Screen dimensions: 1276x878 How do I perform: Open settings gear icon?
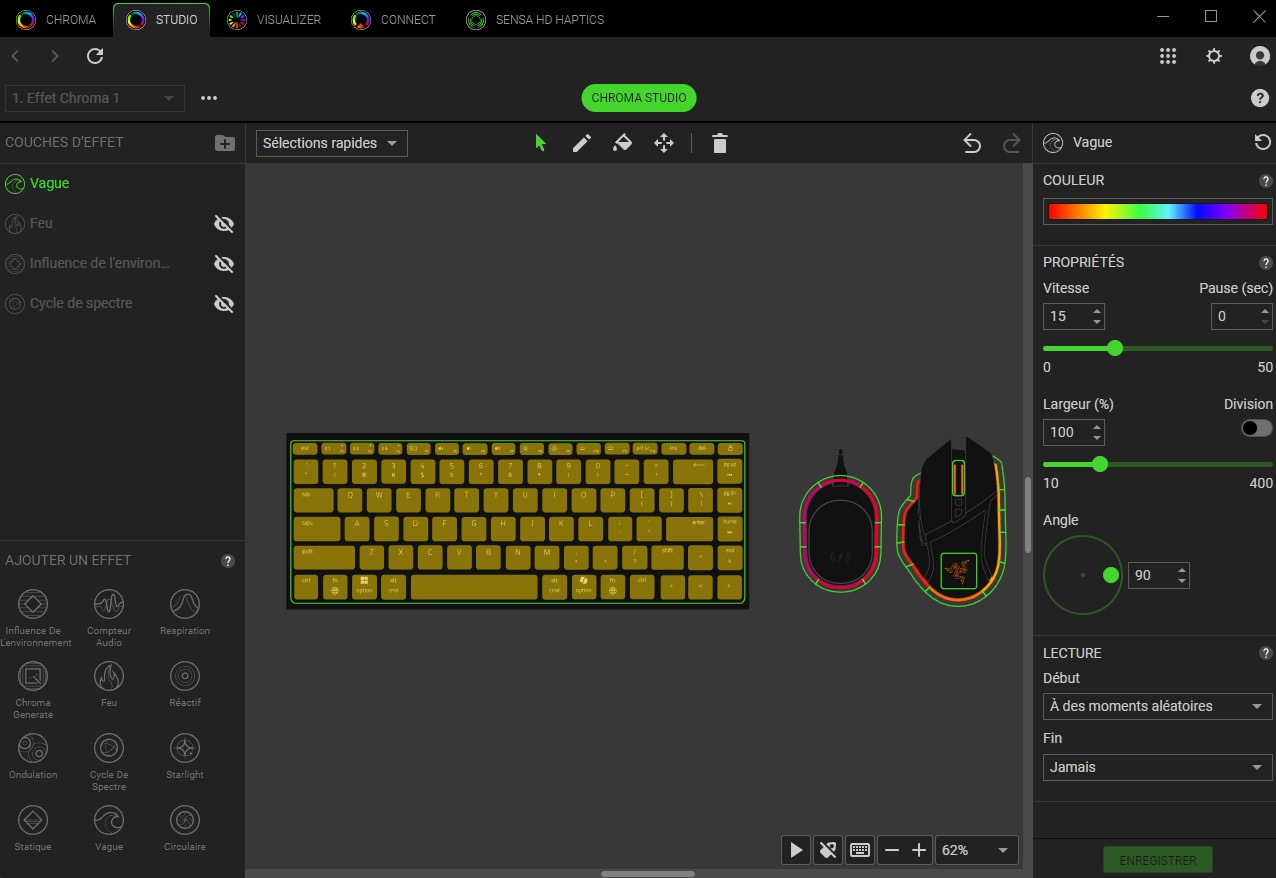pos(1214,56)
